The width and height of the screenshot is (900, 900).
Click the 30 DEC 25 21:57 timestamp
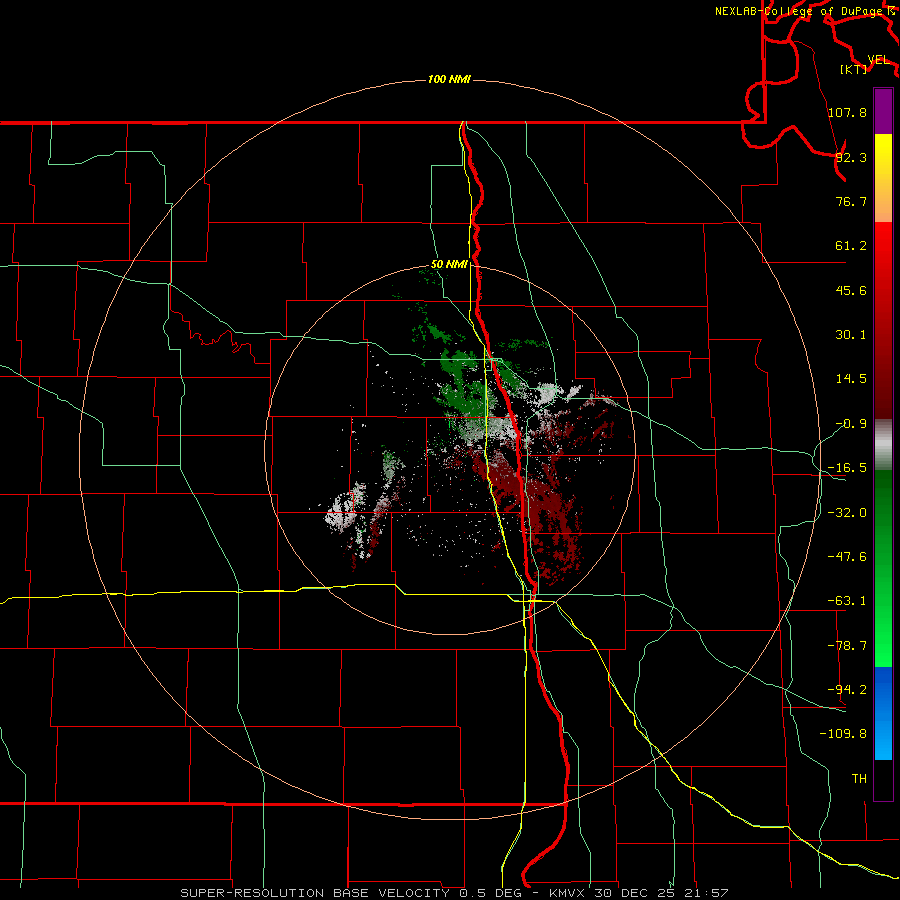tap(659, 893)
